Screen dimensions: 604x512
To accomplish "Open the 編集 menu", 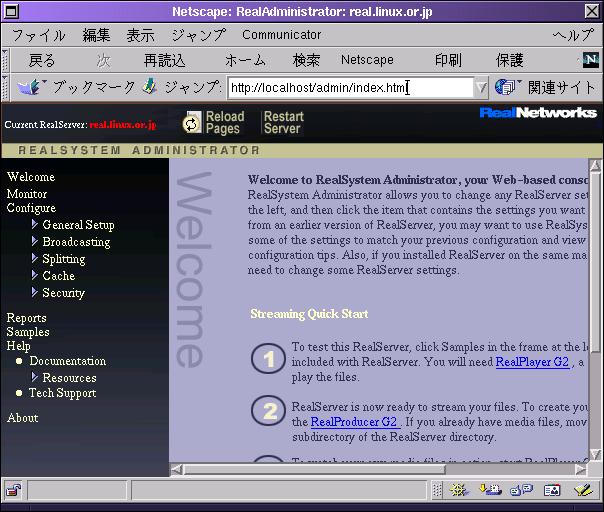I will (96, 35).
